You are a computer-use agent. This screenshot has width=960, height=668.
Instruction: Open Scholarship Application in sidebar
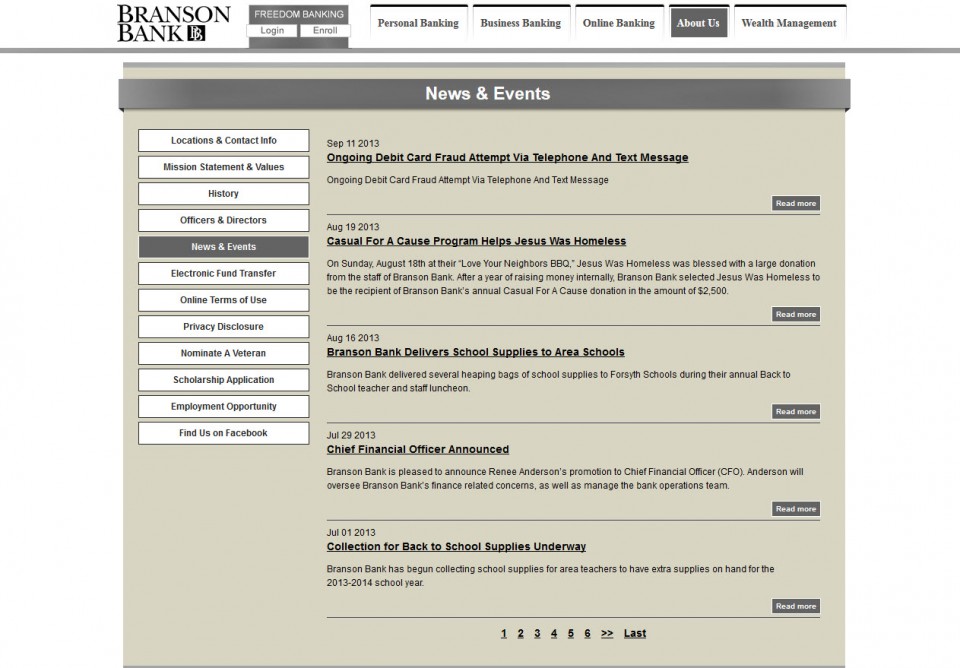click(223, 380)
